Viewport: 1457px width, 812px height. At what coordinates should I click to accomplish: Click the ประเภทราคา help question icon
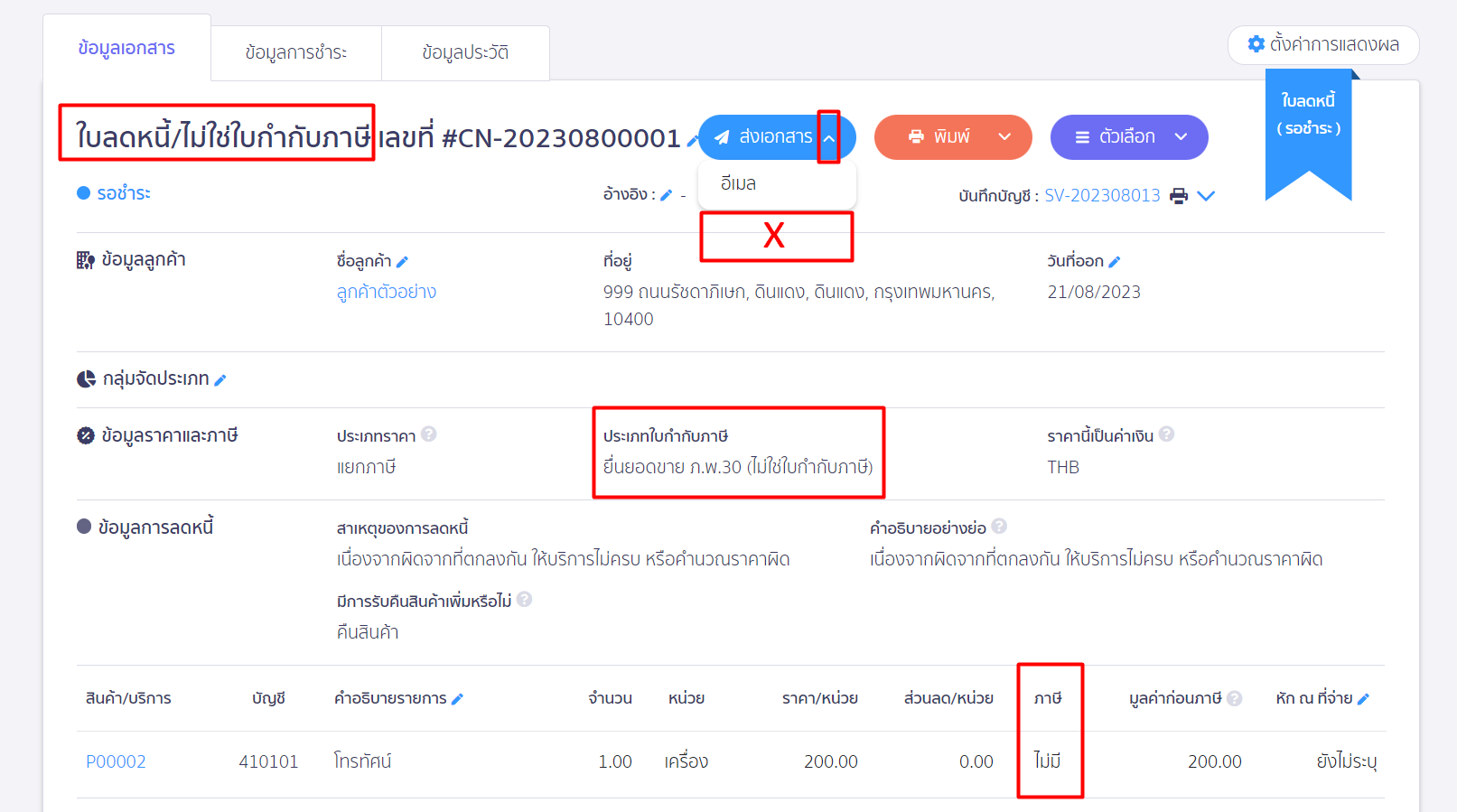(x=429, y=434)
